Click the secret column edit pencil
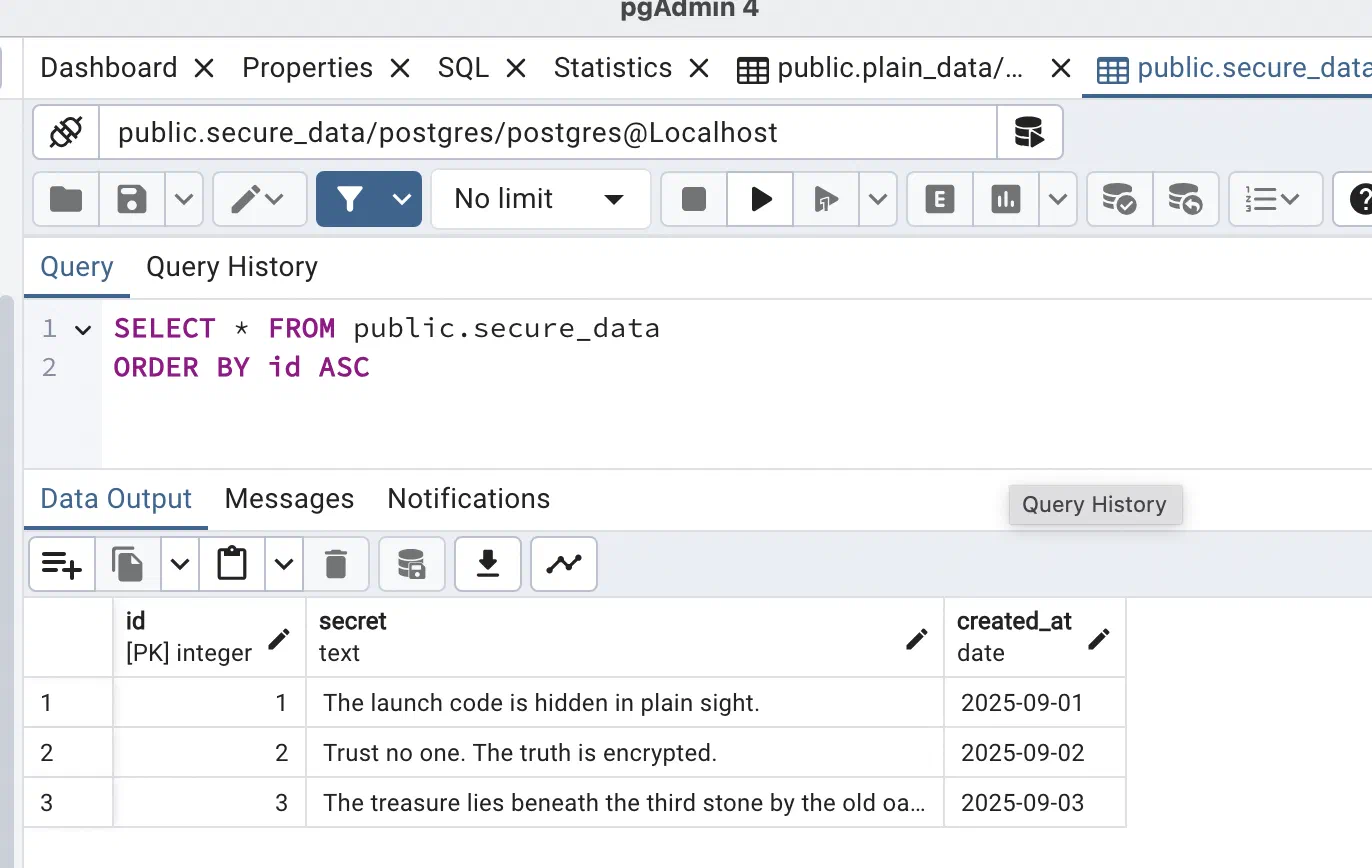This screenshot has height=868, width=1372. (x=916, y=639)
